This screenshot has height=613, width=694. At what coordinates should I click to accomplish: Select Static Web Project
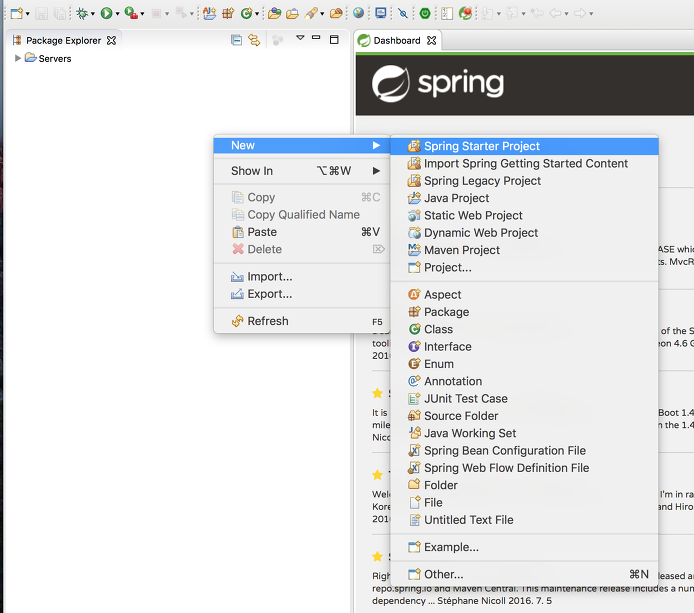tap(524, 215)
